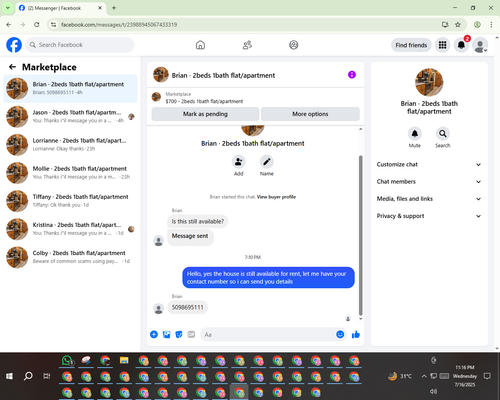Click the Add people icon
The width and height of the screenshot is (500, 400).
coord(239,162)
